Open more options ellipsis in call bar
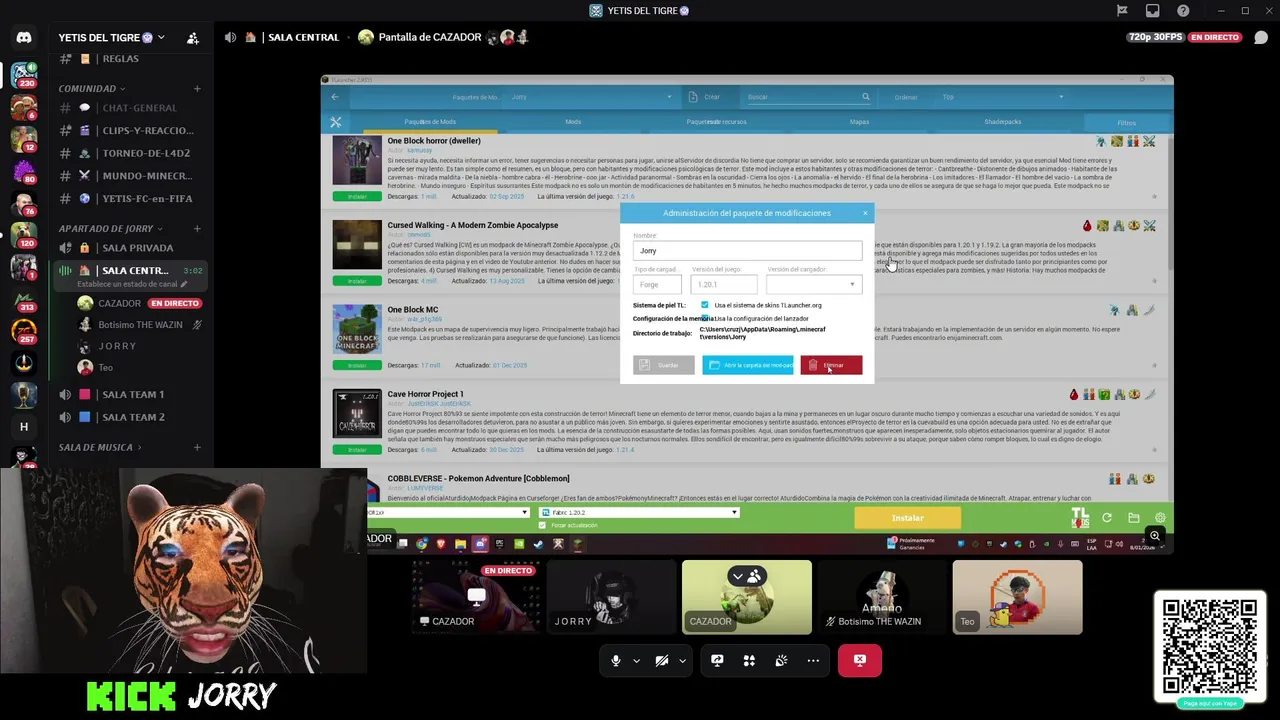 tap(813, 661)
